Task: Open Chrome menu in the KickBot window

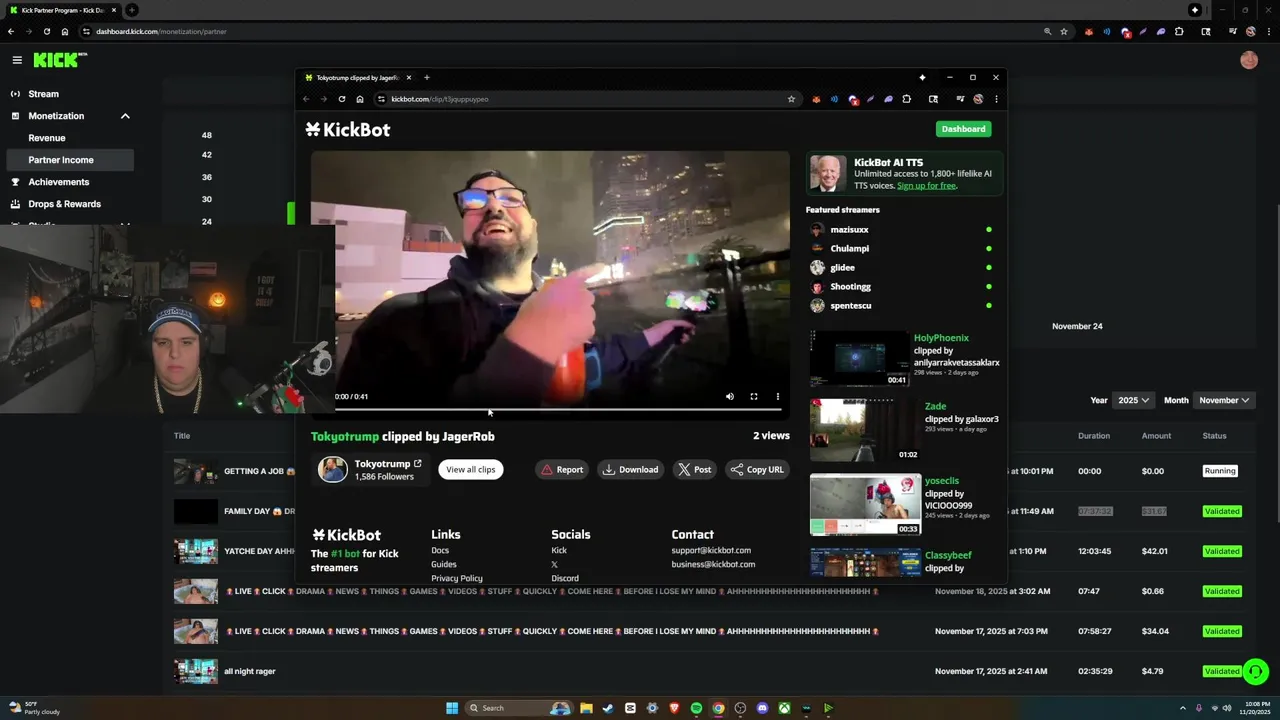Action: coord(996,99)
